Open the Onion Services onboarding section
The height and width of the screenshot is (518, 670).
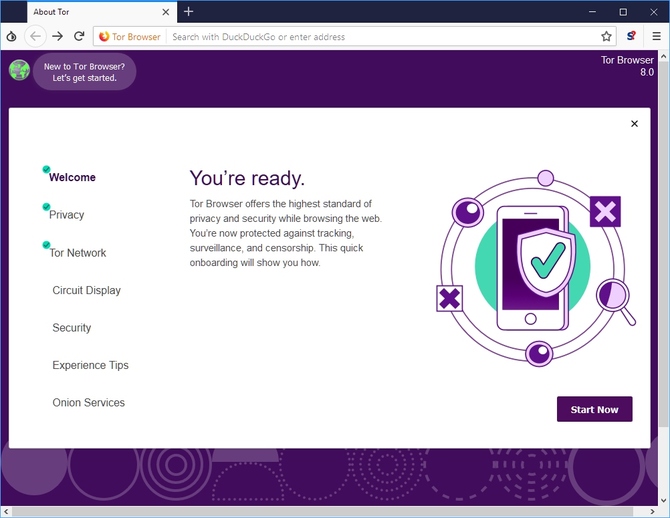click(x=88, y=403)
